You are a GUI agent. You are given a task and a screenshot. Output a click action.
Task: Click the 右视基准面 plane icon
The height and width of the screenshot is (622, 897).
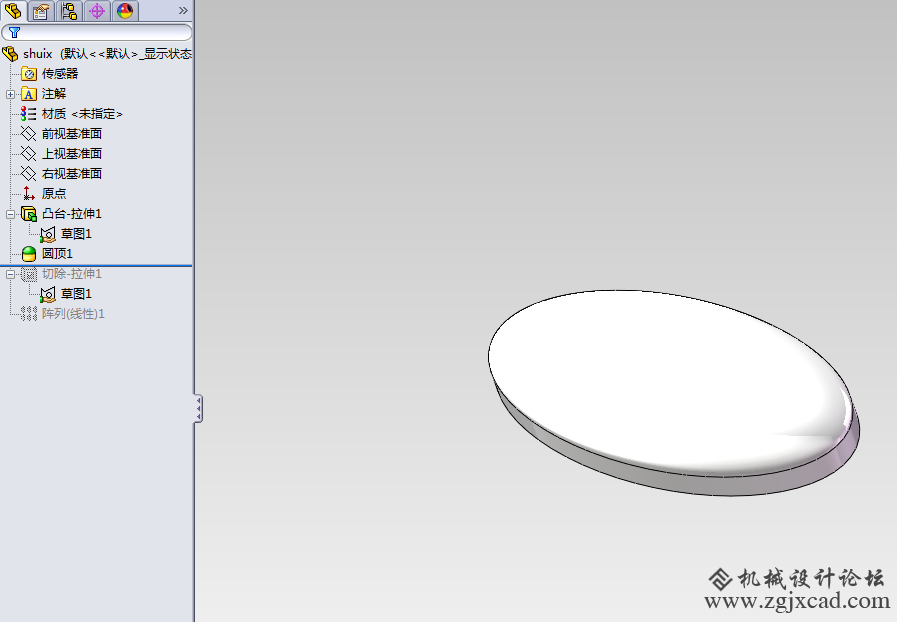click(x=29, y=173)
